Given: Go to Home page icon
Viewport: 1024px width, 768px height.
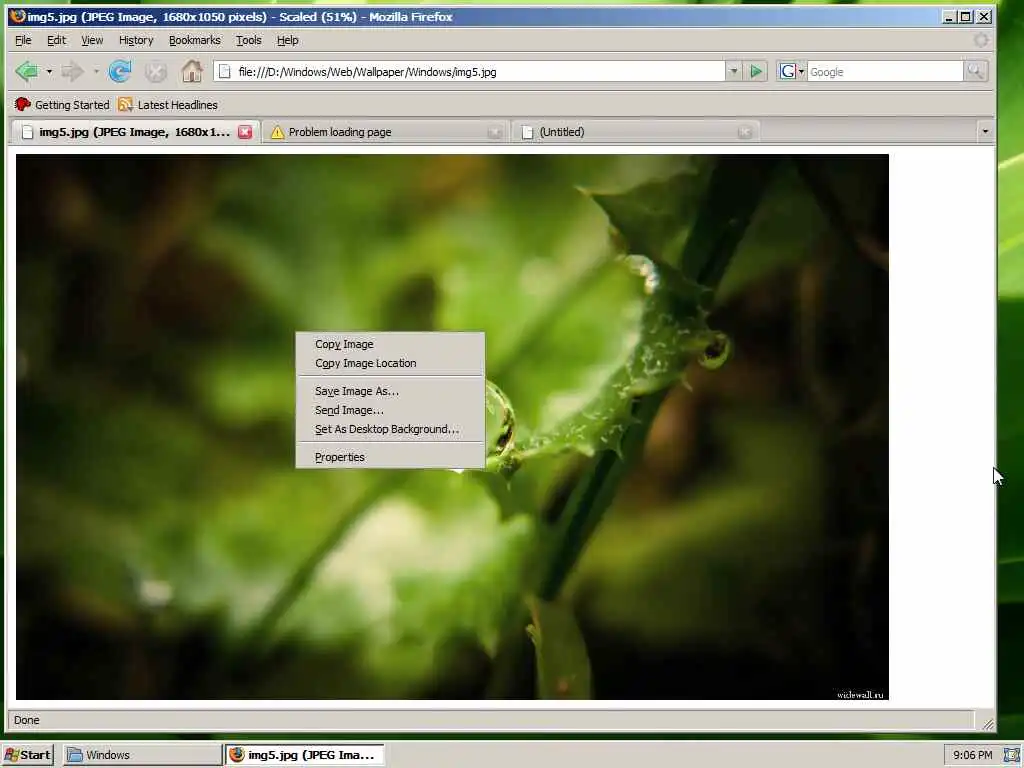Looking at the screenshot, I should point(192,71).
